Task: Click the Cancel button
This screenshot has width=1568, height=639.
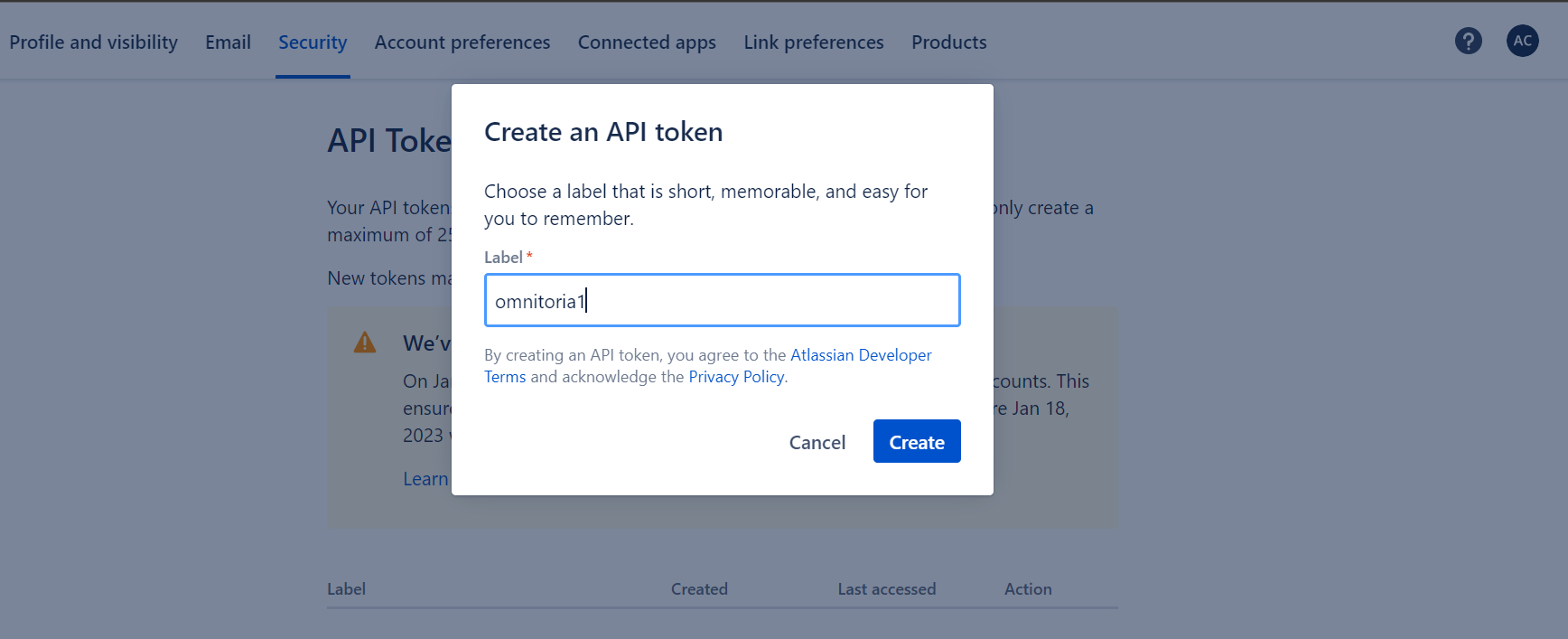Action: tap(817, 442)
